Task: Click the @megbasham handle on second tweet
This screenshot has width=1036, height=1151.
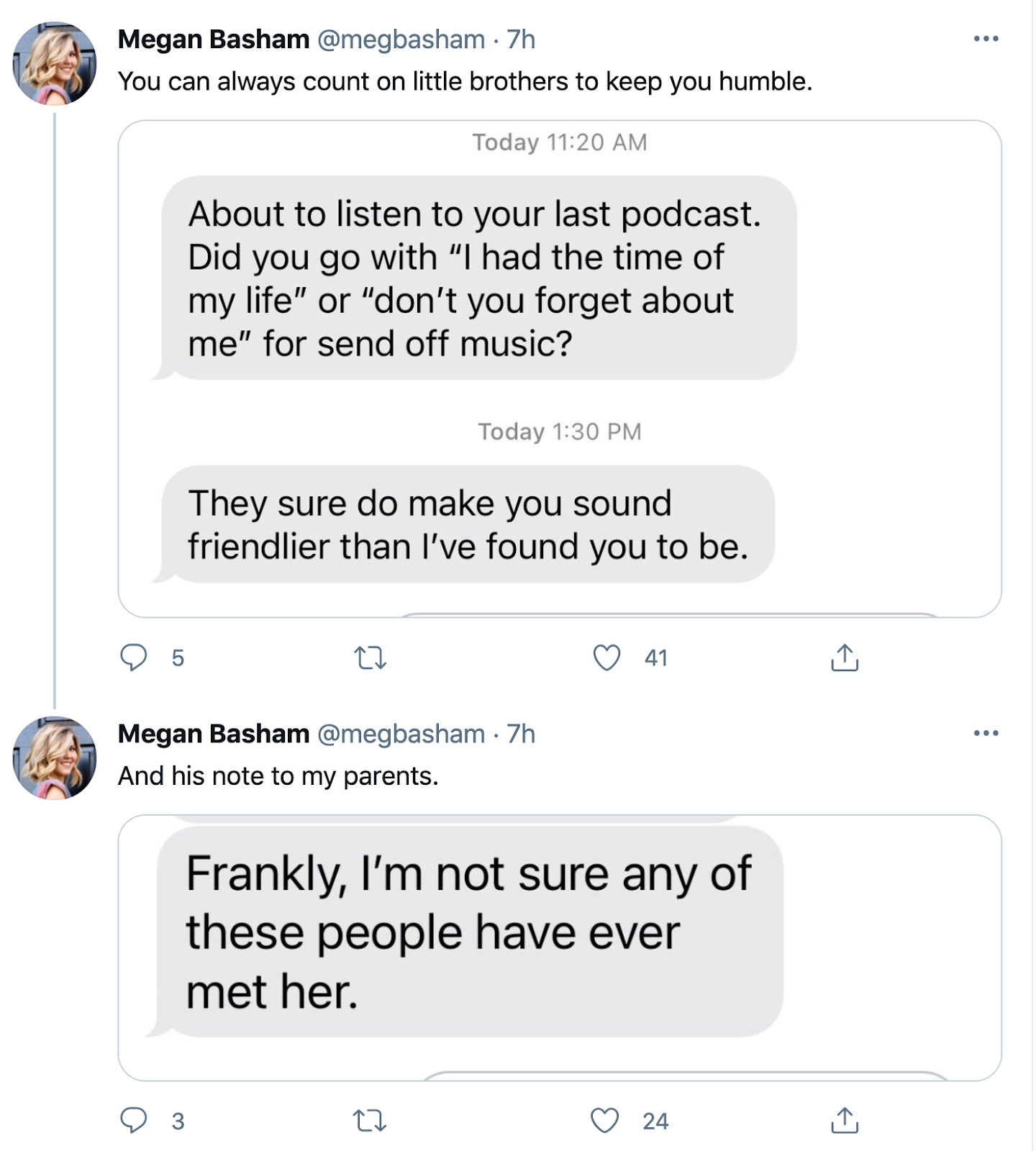Action: (401, 734)
